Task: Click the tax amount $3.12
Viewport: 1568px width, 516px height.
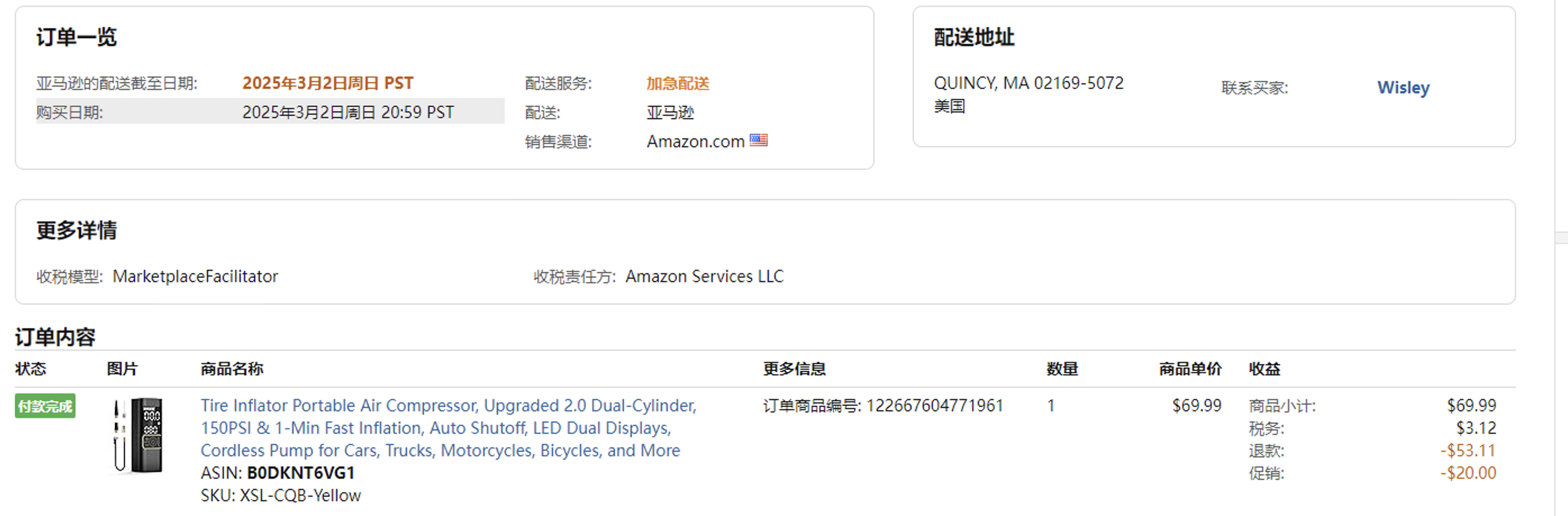Action: click(x=1475, y=428)
